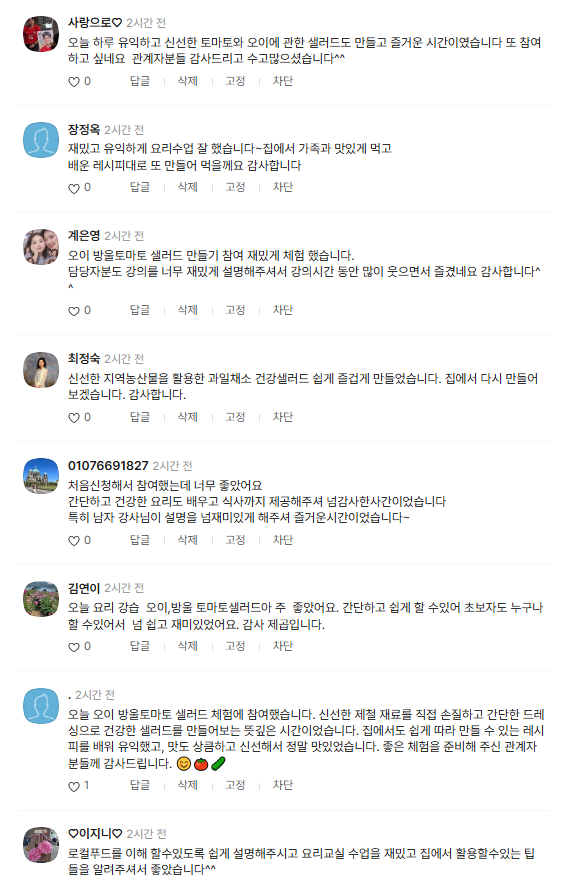Open the username link 김연이

tap(84, 588)
